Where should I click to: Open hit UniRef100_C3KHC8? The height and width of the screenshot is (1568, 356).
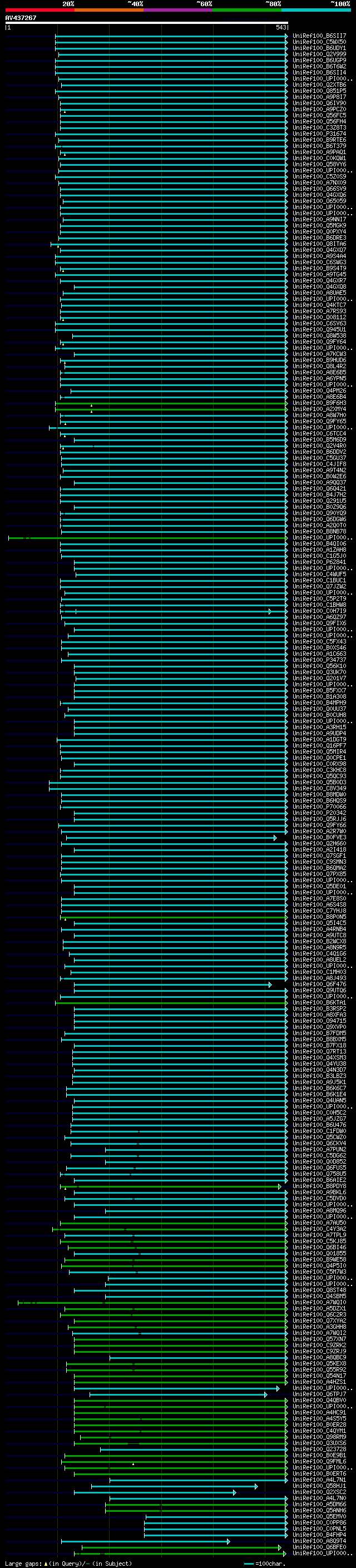319,770
